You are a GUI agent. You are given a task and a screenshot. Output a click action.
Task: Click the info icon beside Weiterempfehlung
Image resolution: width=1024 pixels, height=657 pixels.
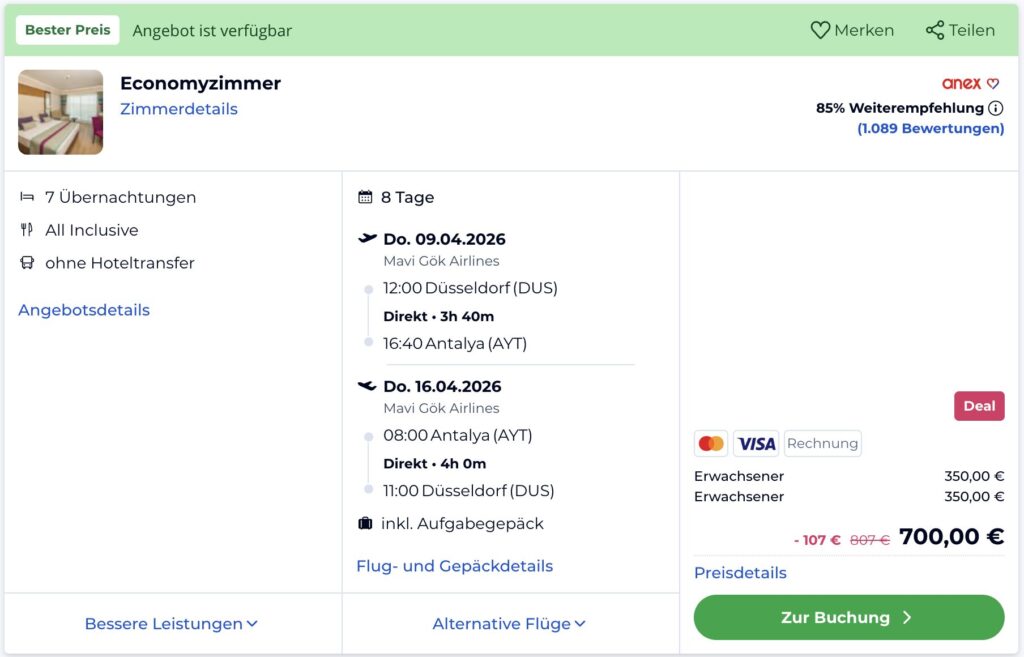tap(996, 108)
